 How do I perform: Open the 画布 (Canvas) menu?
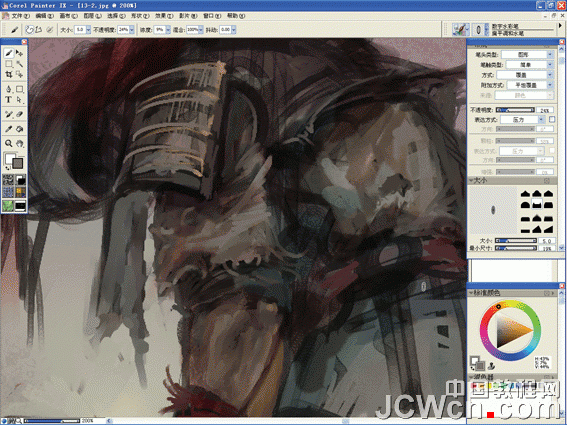click(x=68, y=16)
